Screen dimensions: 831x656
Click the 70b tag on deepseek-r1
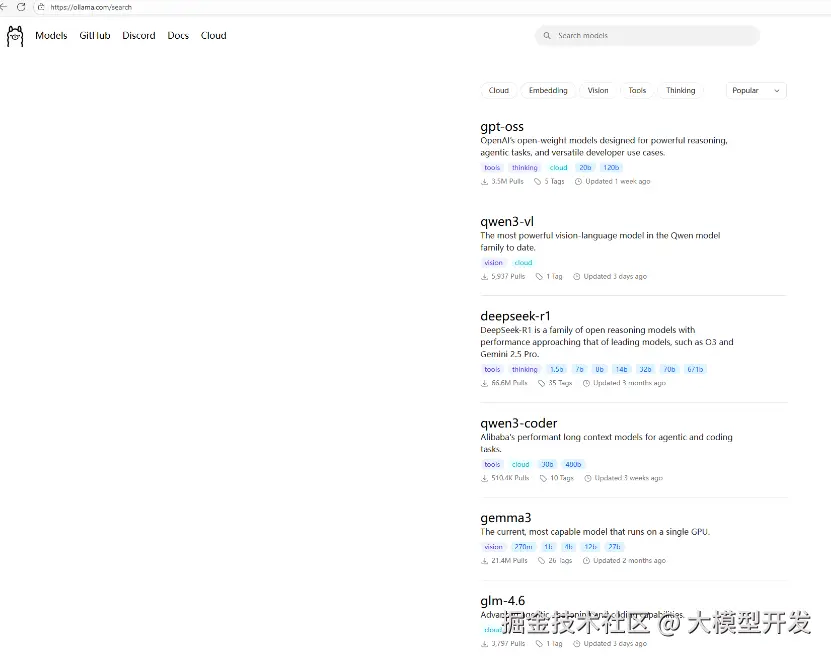coord(670,369)
